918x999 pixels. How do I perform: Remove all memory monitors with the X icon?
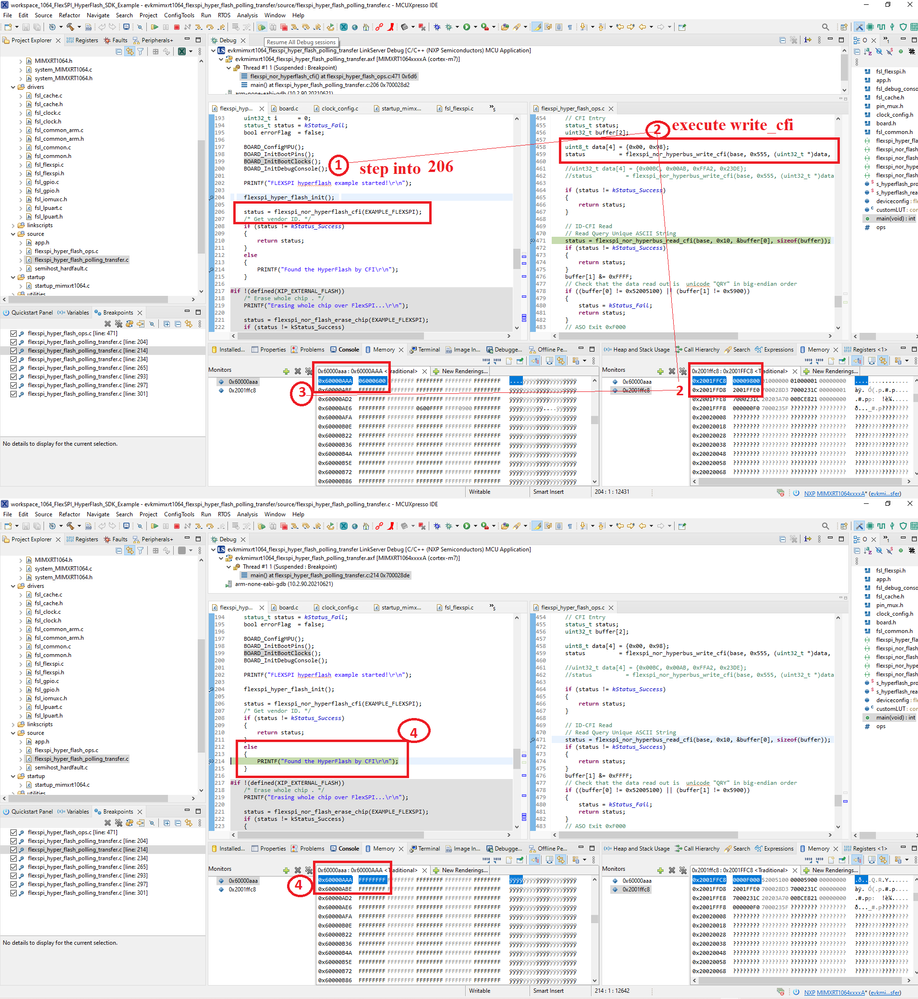click(x=307, y=371)
